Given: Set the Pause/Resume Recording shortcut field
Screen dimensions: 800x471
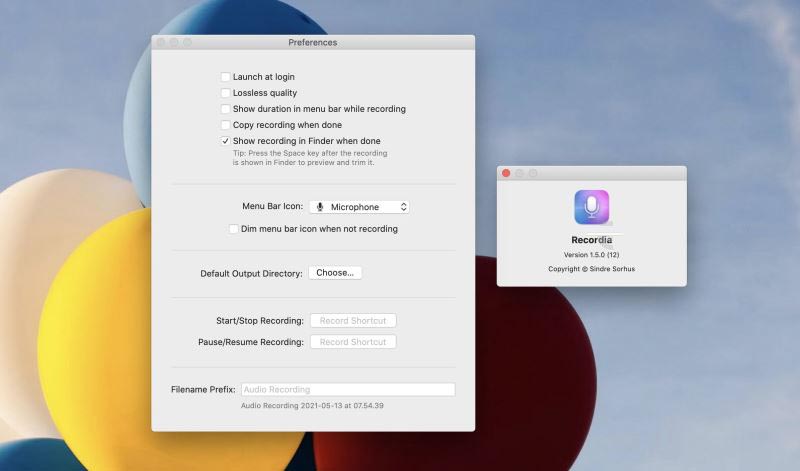Looking at the screenshot, I should coord(353,342).
